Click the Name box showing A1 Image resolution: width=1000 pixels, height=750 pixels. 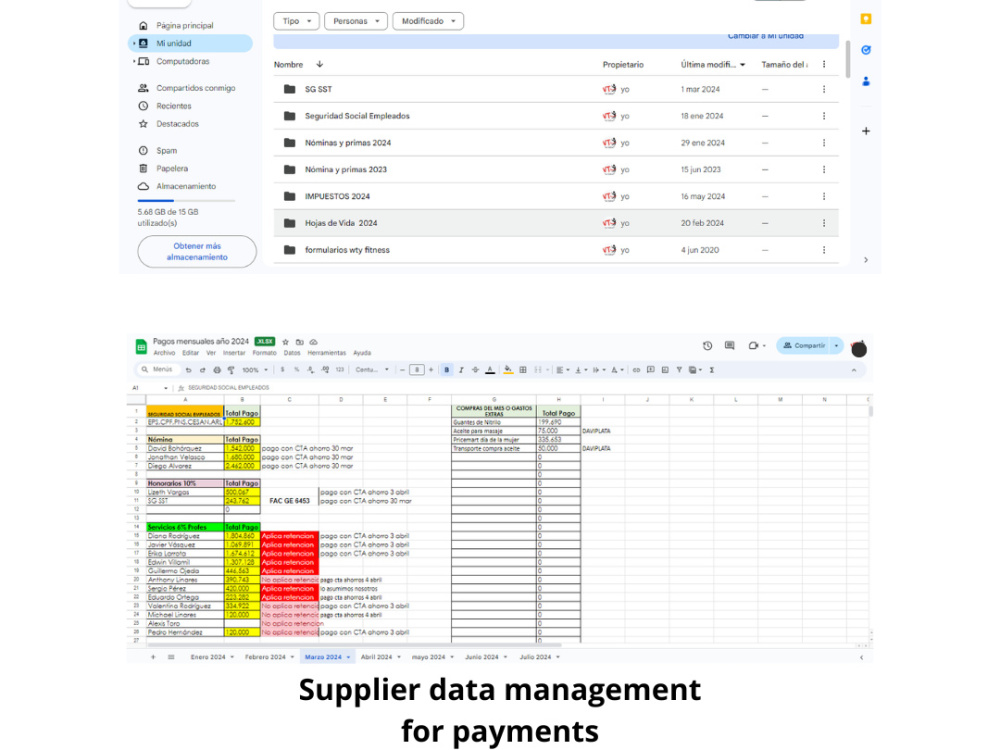(149, 388)
